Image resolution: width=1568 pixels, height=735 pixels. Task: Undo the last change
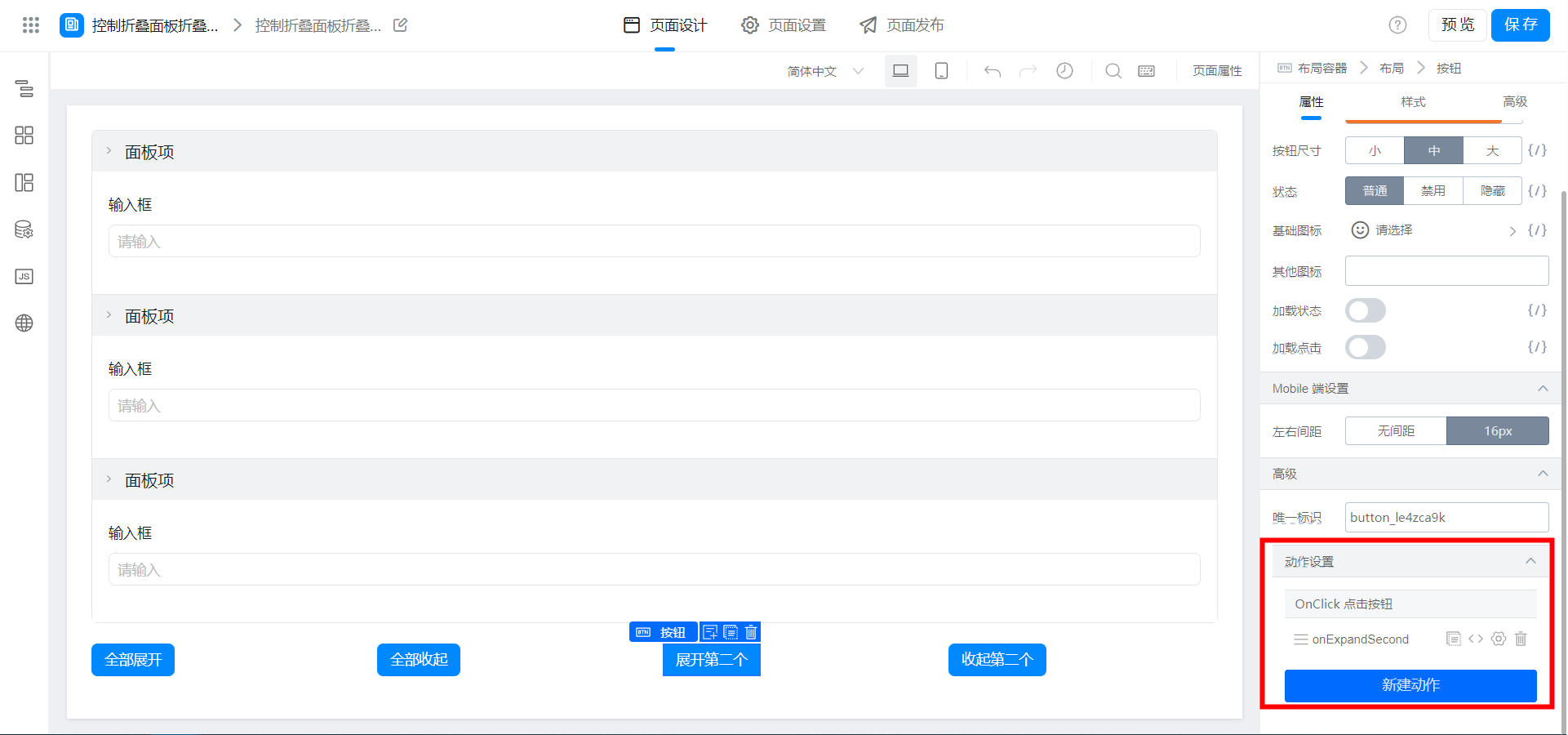click(x=993, y=71)
